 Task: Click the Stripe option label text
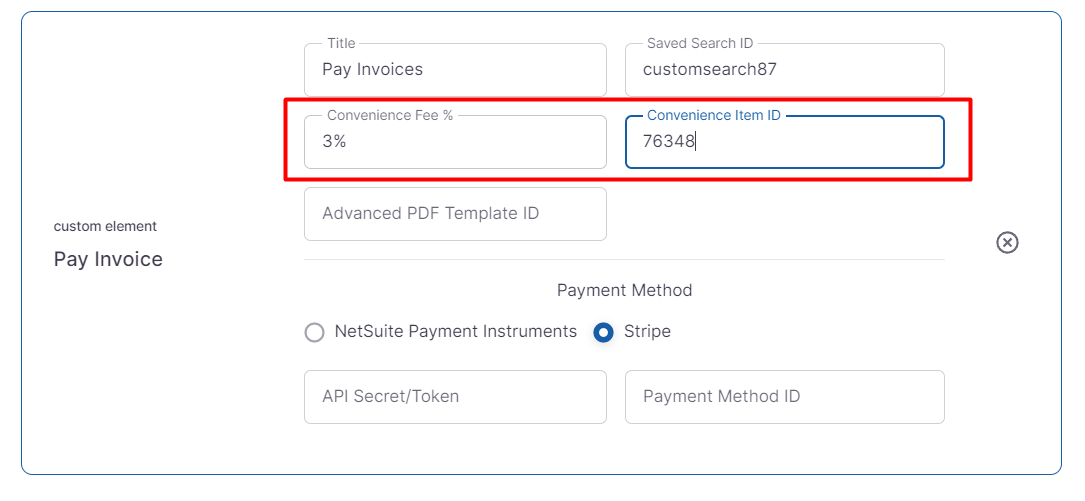pos(647,331)
